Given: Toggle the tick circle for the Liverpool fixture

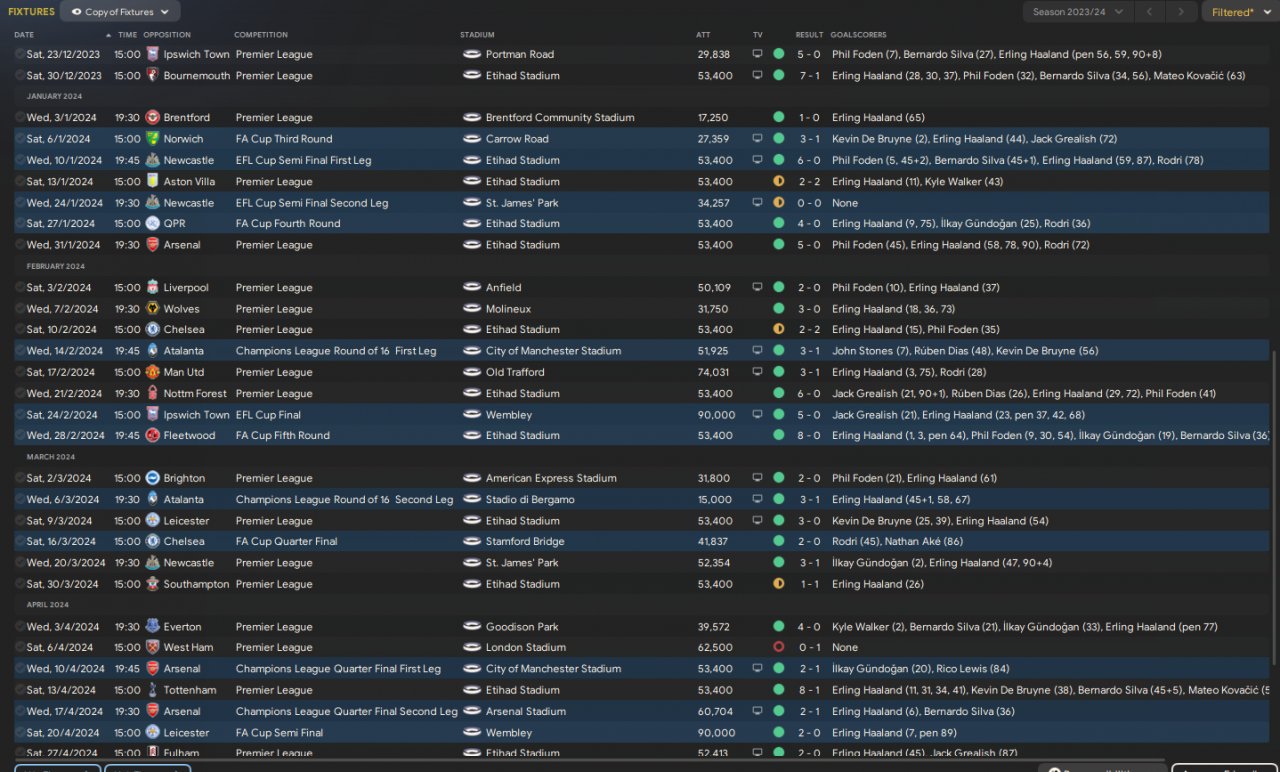Looking at the screenshot, I should (x=20, y=287).
